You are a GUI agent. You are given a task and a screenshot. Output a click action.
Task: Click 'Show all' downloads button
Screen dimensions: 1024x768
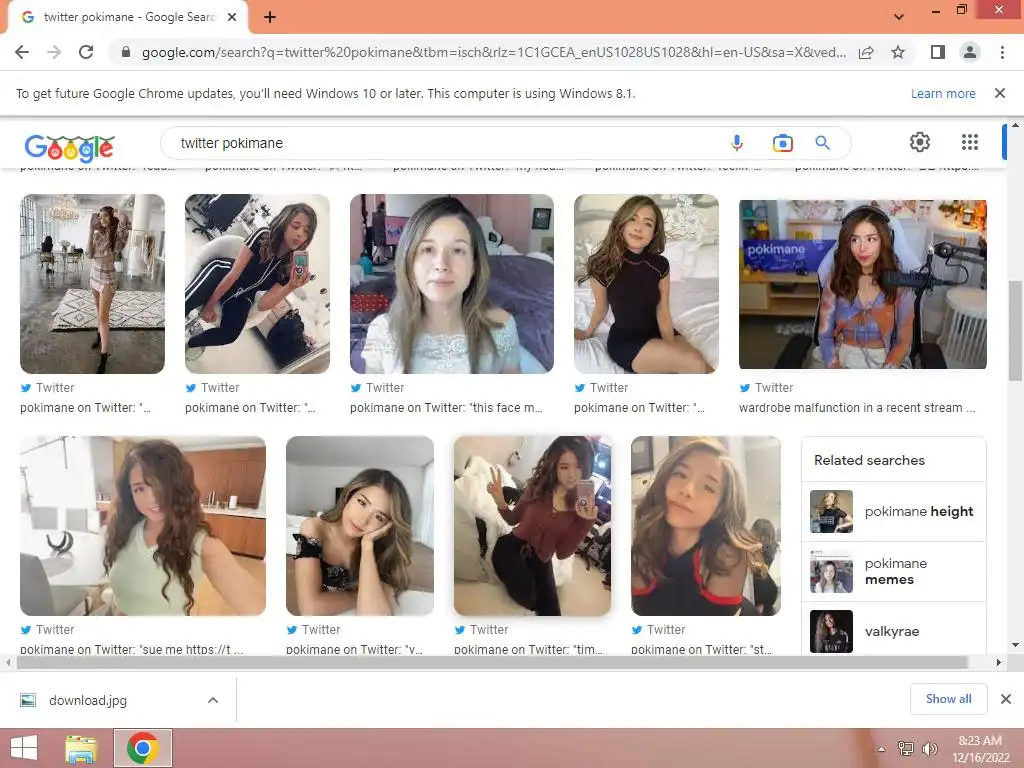click(x=948, y=699)
